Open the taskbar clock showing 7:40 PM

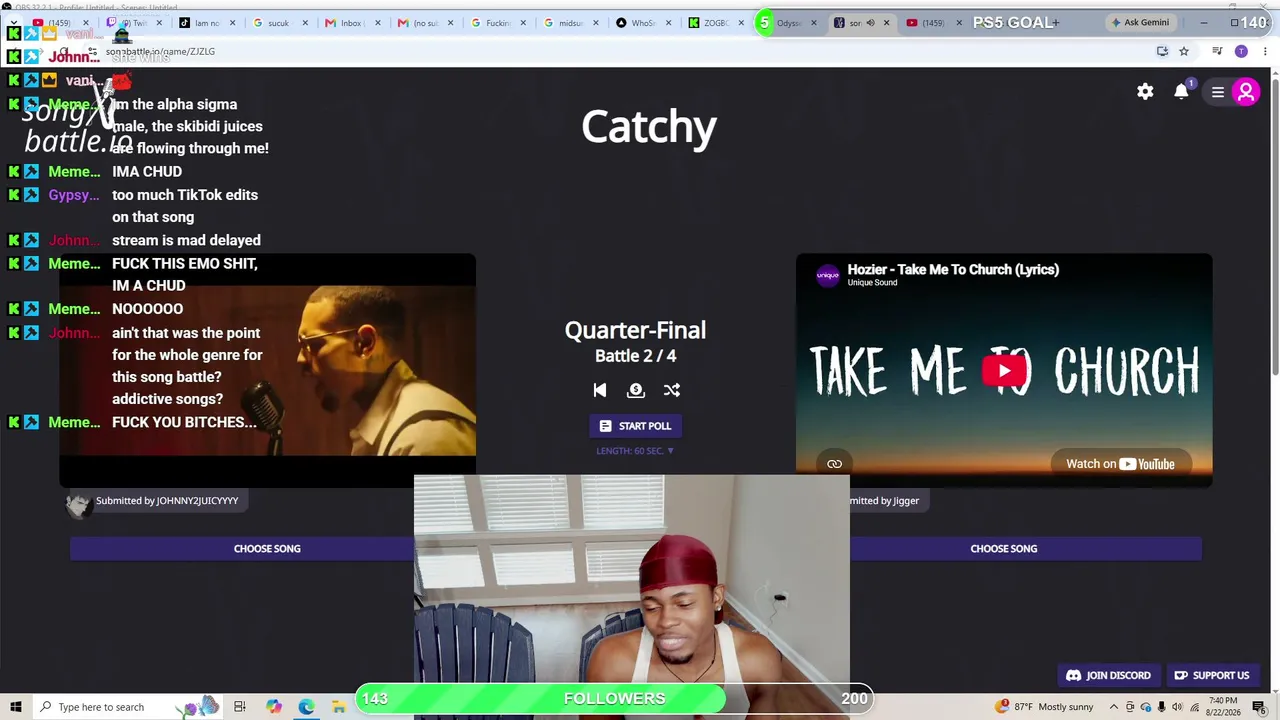(1223, 707)
